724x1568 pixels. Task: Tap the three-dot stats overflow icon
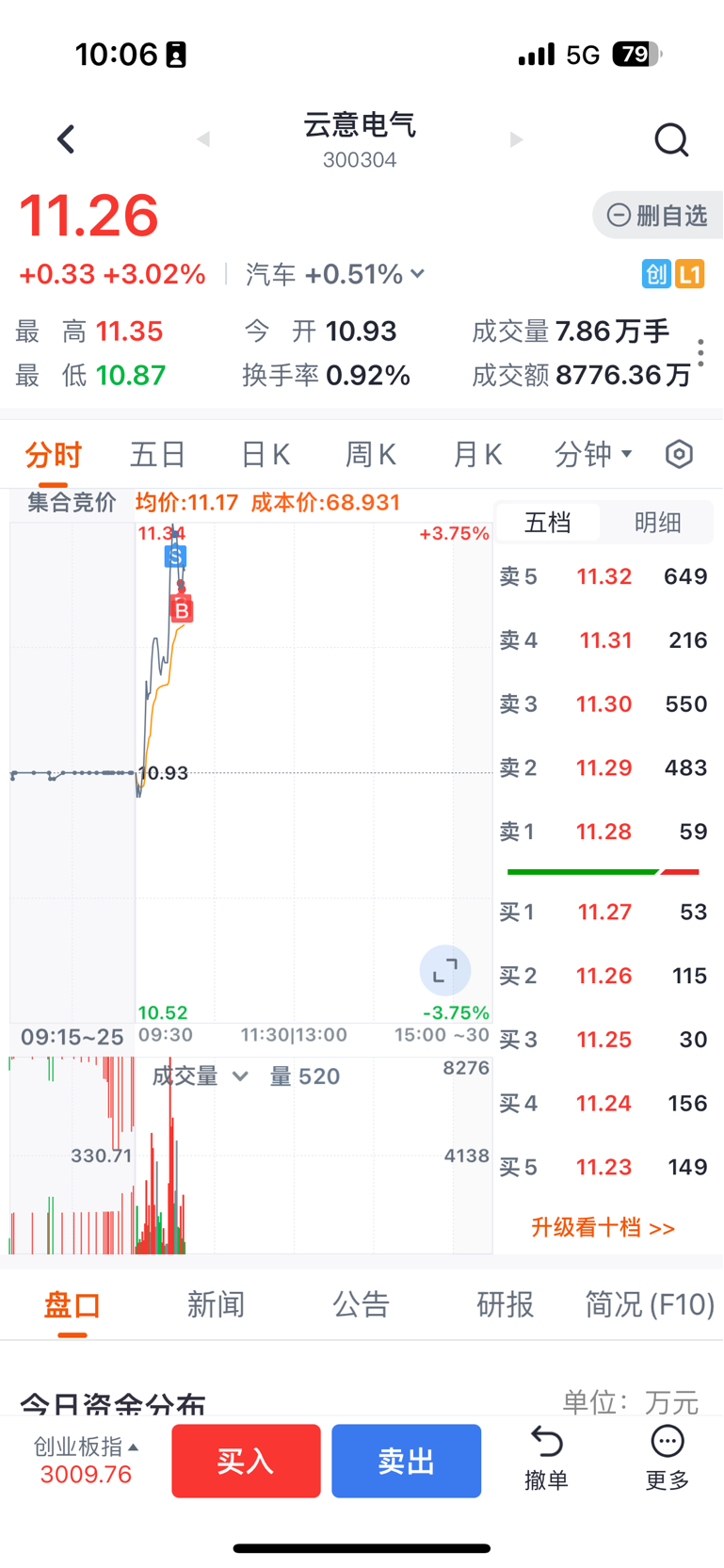coord(700,353)
